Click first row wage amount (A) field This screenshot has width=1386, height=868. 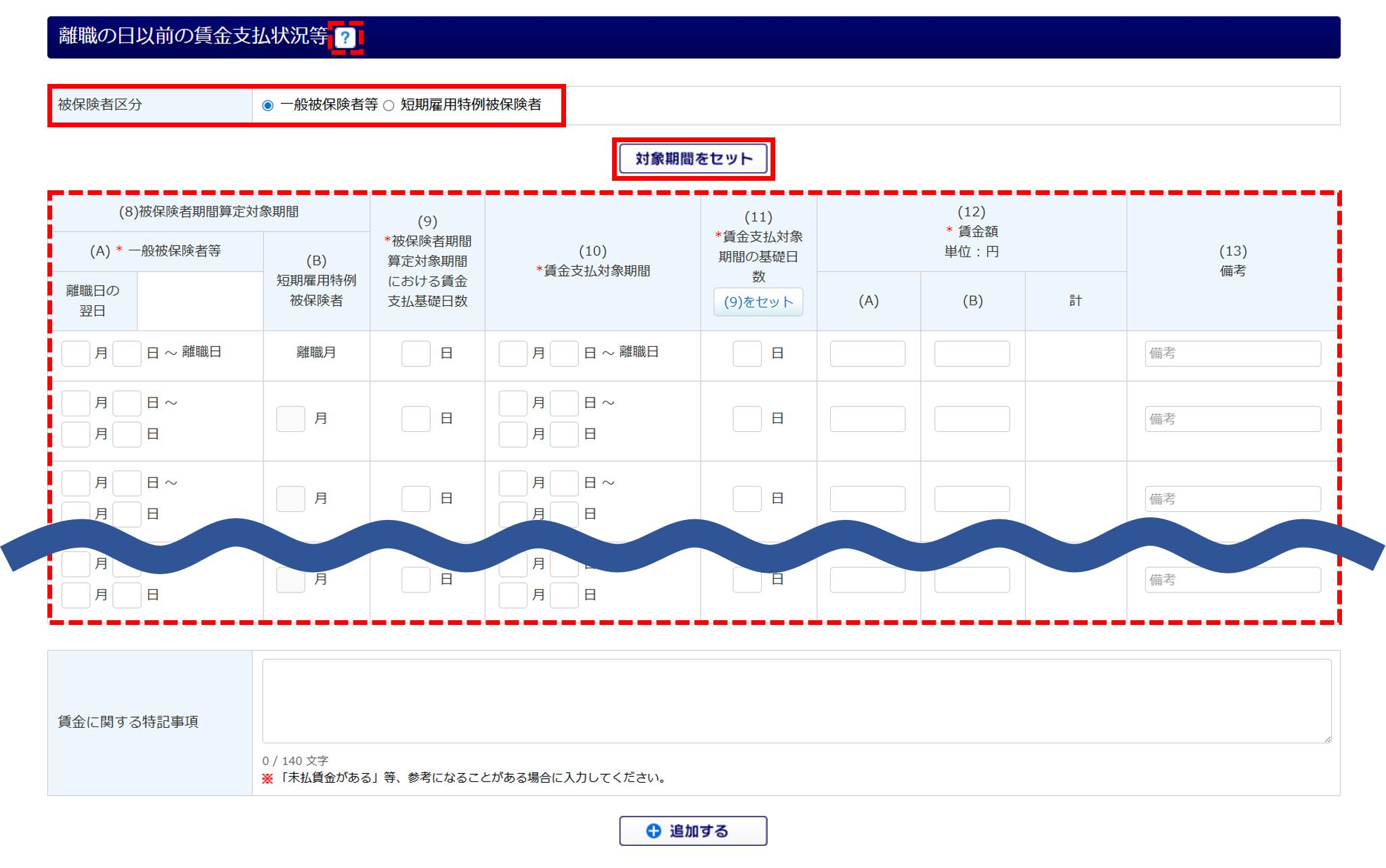click(x=867, y=353)
